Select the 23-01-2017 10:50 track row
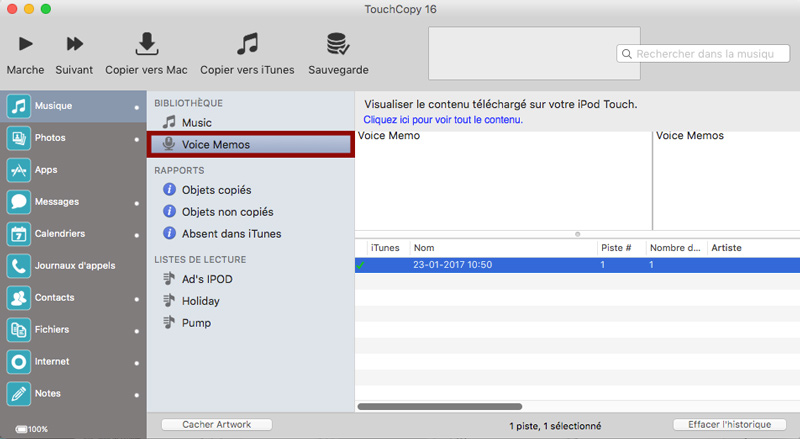 (x=577, y=265)
